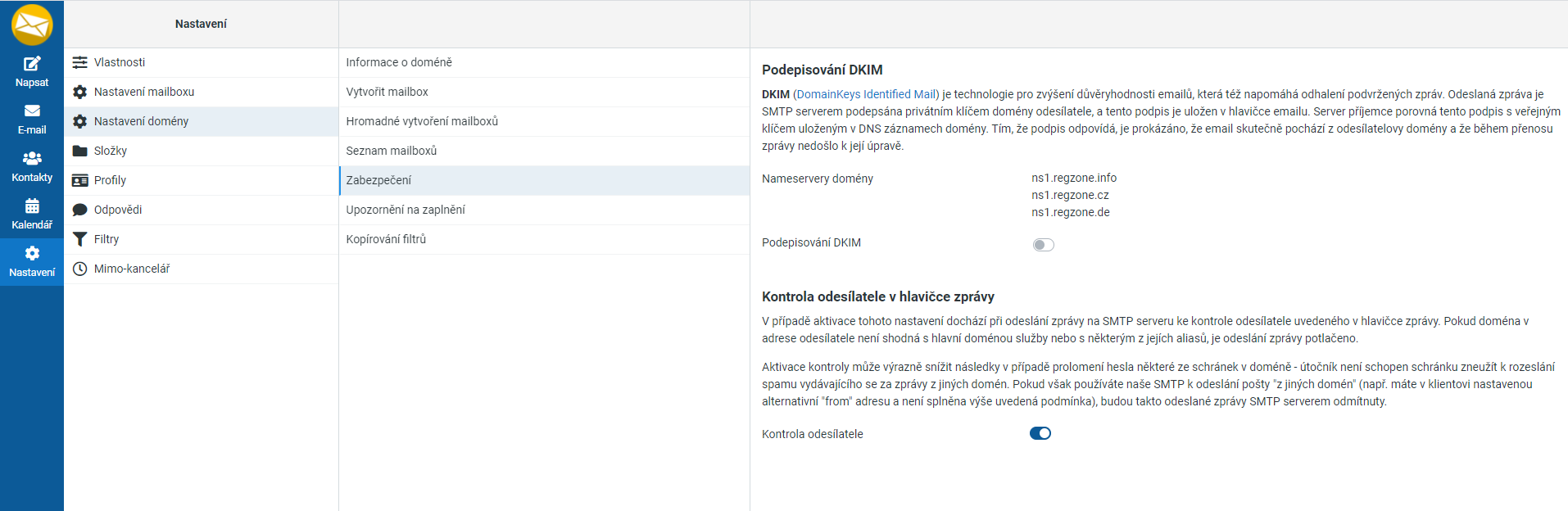Select Vytvořit mailbox menu item

tap(387, 92)
